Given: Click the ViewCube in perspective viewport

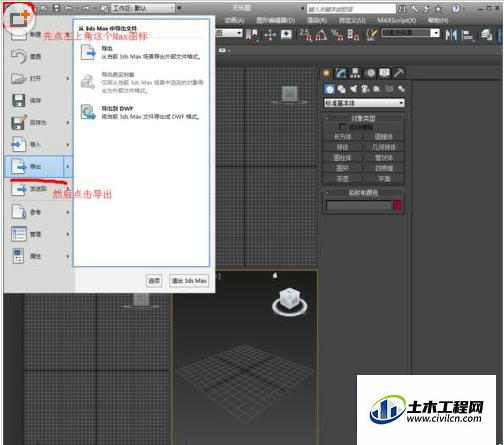Looking at the screenshot, I should coord(289,302).
